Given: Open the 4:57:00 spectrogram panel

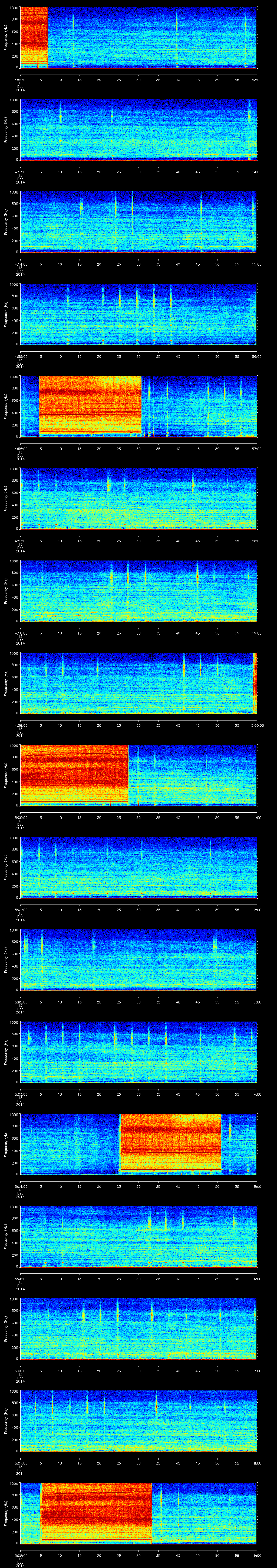Looking at the screenshot, I should (138, 498).
